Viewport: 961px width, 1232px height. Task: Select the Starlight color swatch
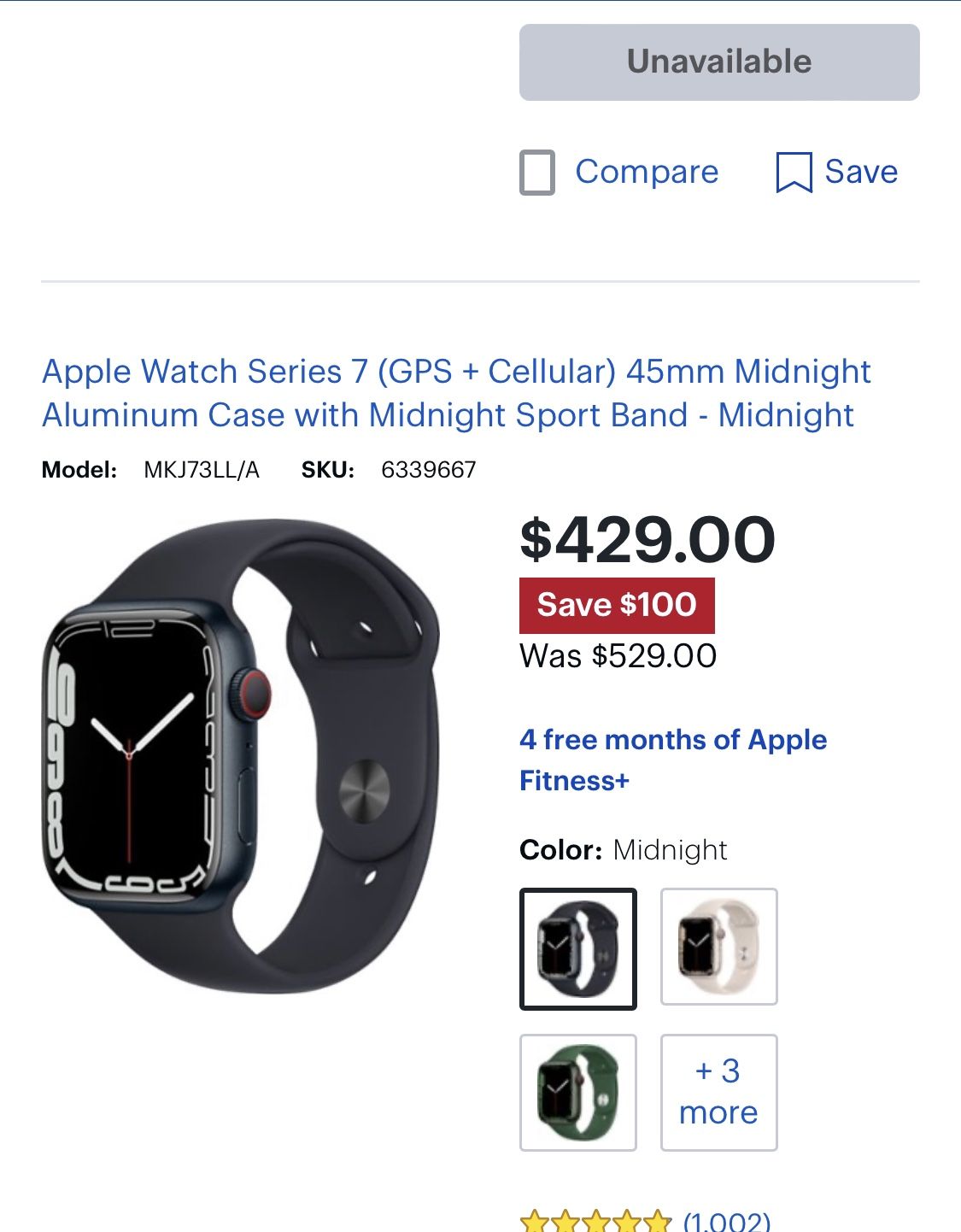click(719, 947)
